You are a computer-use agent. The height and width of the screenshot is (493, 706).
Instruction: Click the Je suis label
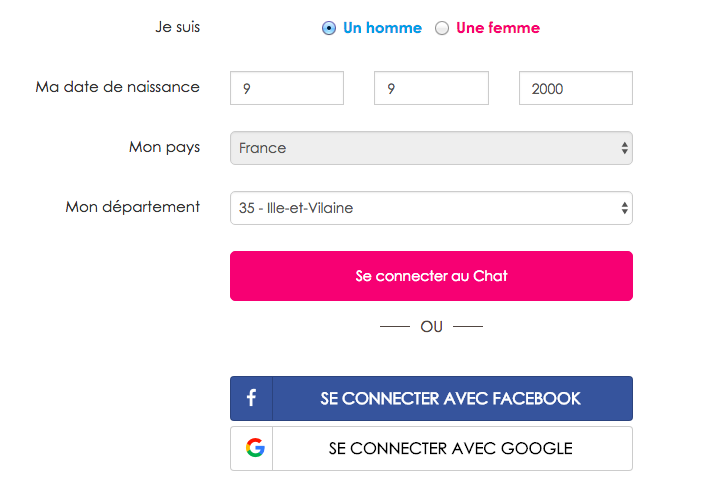177,27
